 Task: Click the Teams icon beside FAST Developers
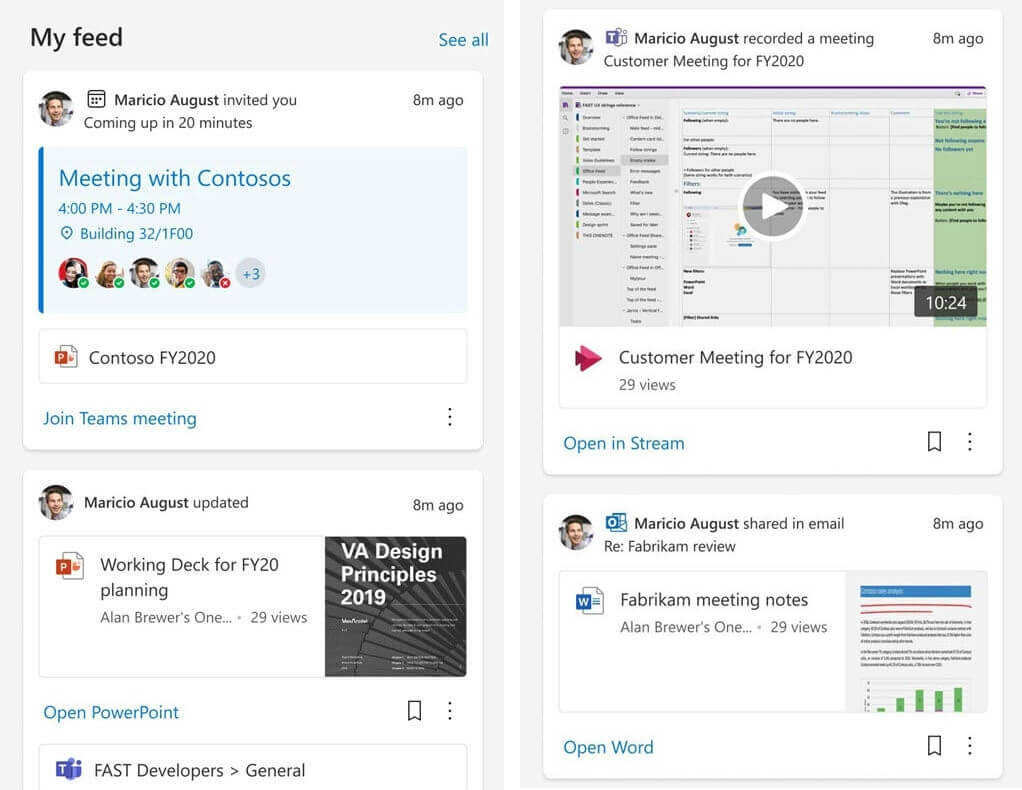[x=68, y=769]
